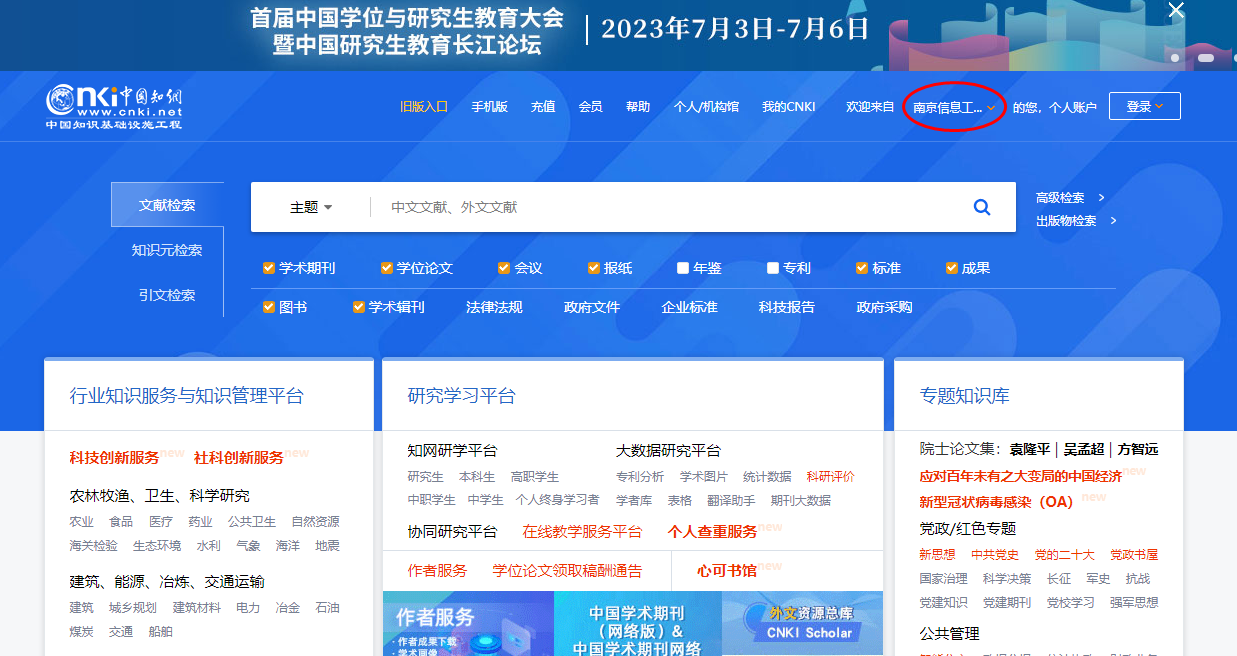Toggle the 成果 checkbox

pos(952,268)
